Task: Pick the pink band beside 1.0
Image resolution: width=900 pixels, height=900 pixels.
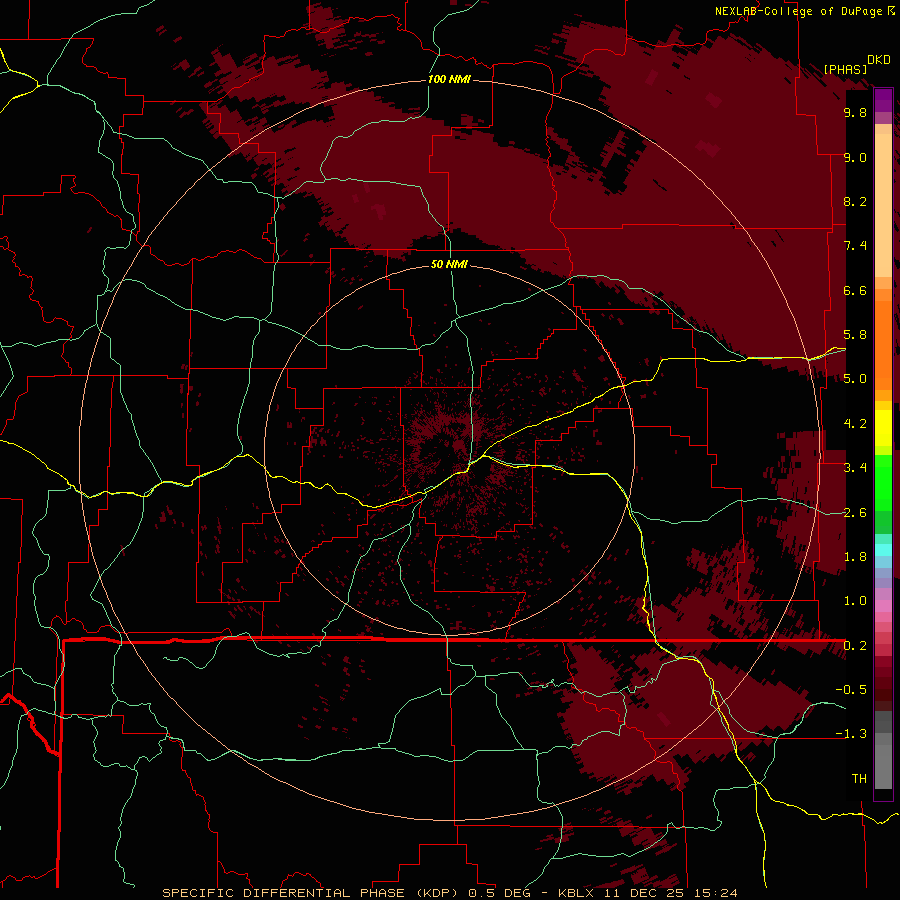Action: [x=883, y=606]
